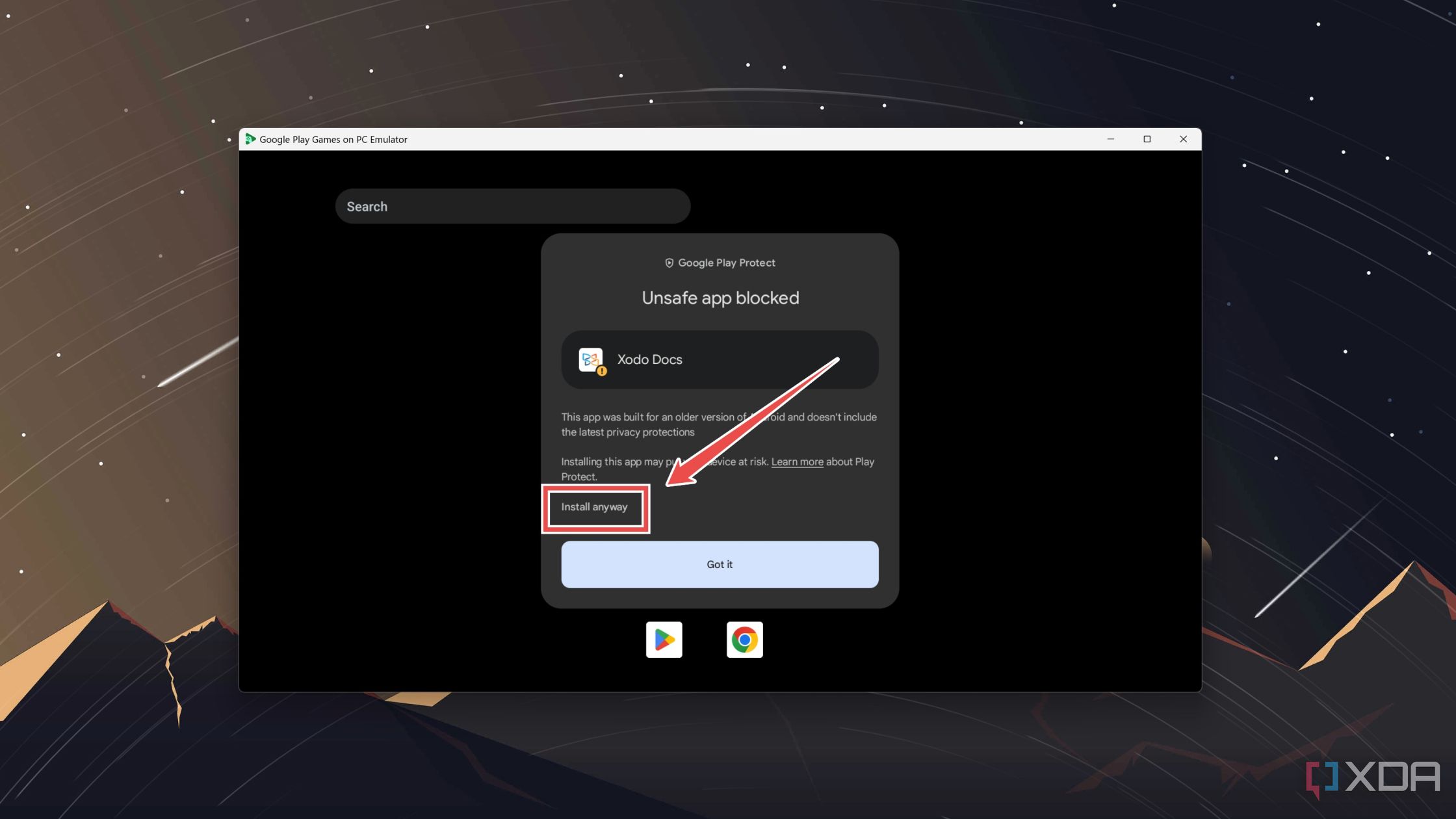The height and width of the screenshot is (819, 1456).
Task: Select the maximize window toggle
Action: point(1147,139)
